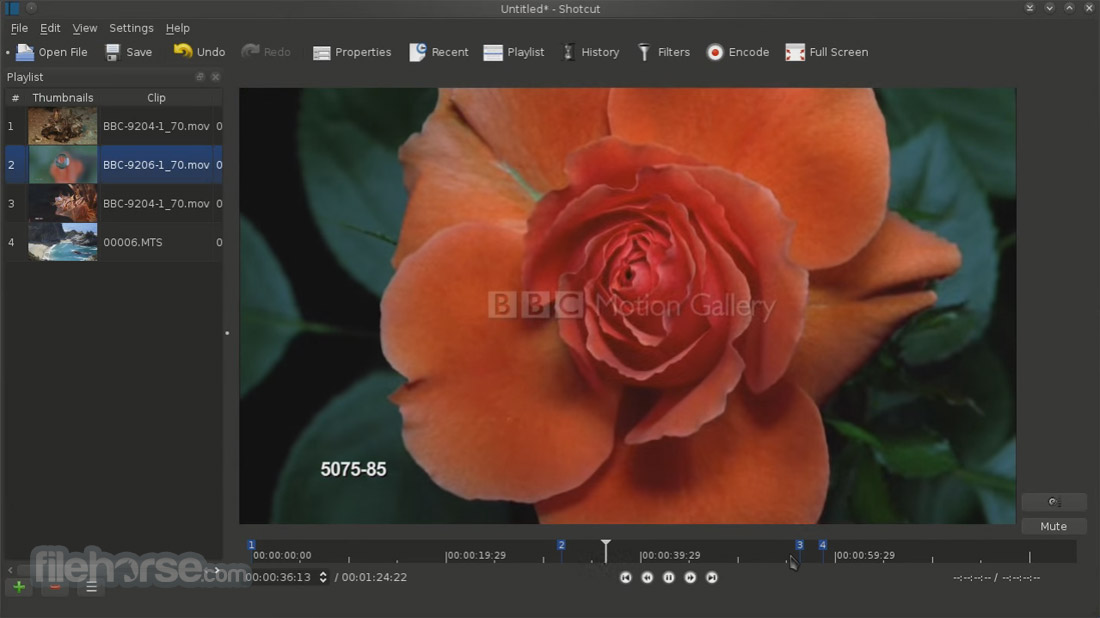This screenshot has height=618, width=1100.
Task: Click the Clip column header
Action: pyautogui.click(x=156, y=98)
